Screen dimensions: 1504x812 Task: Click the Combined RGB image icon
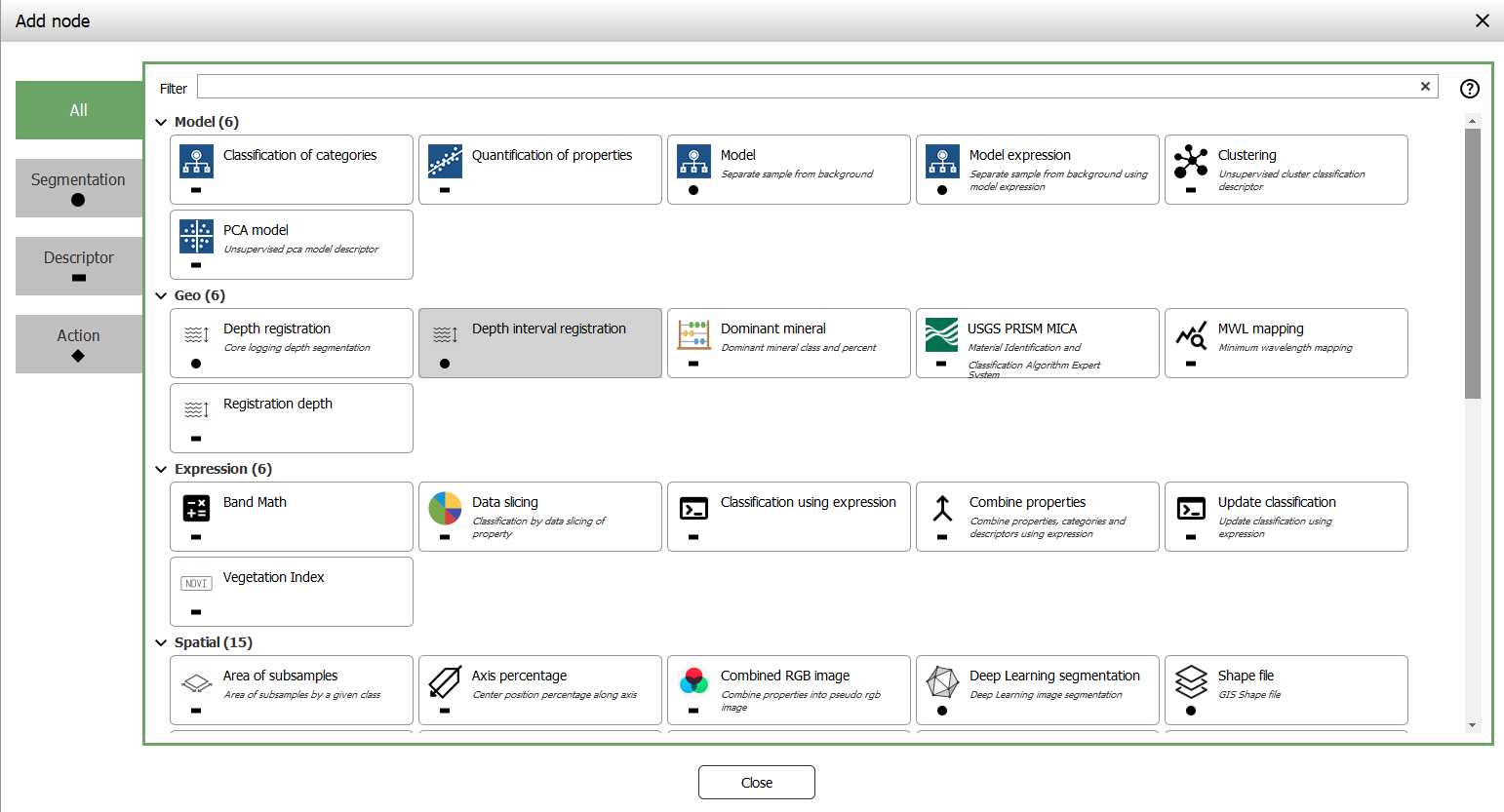coord(693,680)
